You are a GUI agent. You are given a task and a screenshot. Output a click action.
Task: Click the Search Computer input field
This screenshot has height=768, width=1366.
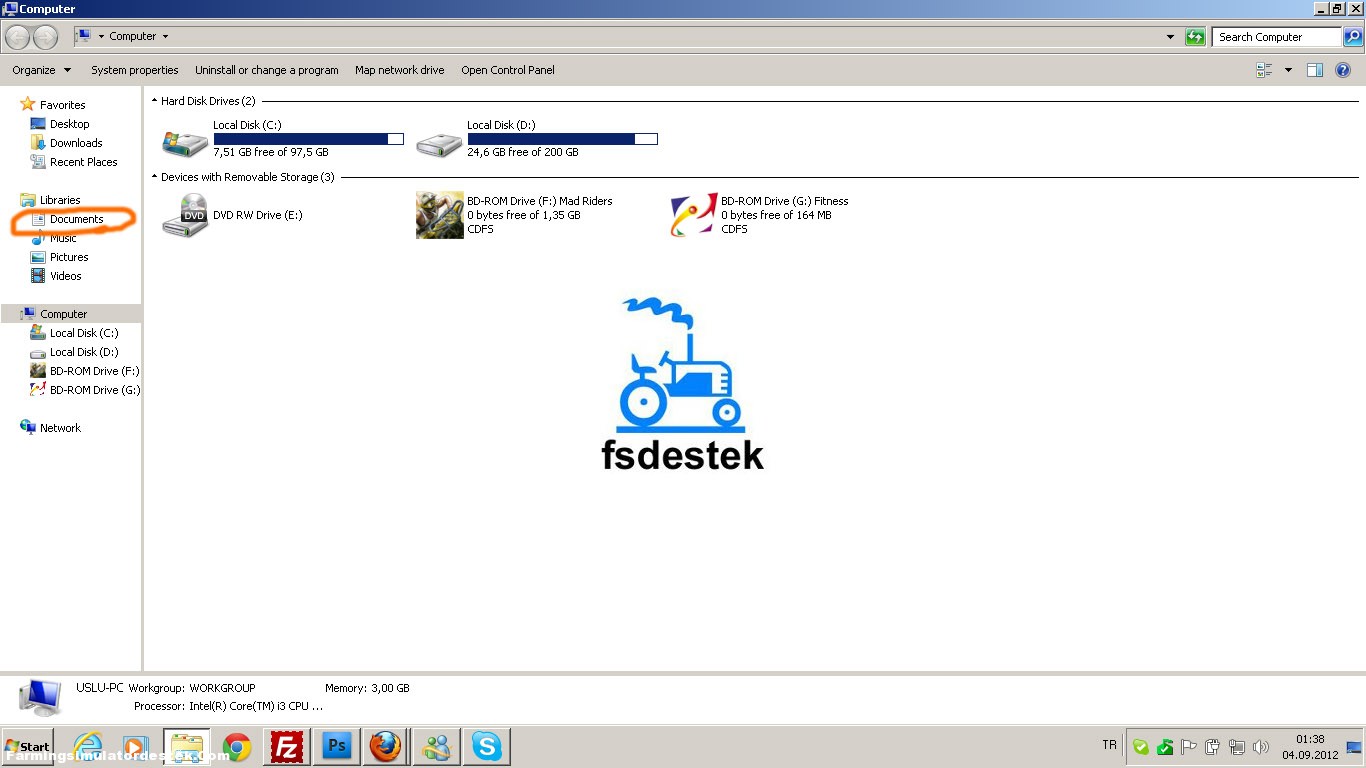(1277, 37)
